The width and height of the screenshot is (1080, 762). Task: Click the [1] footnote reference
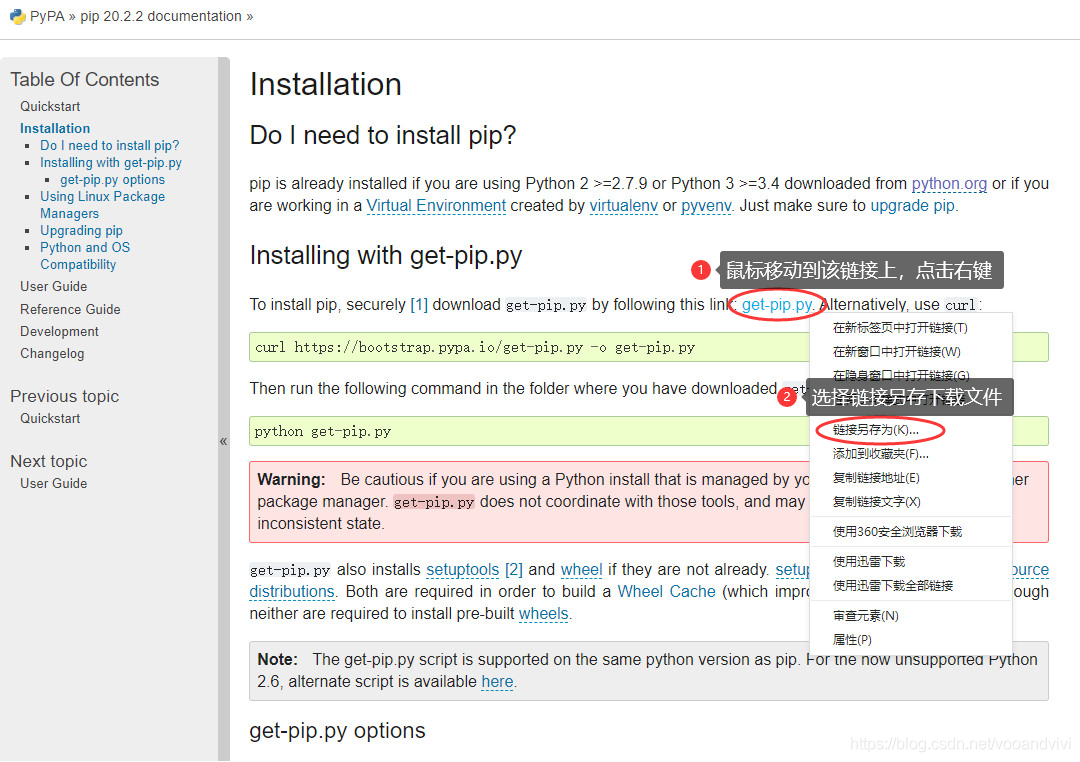click(x=419, y=305)
